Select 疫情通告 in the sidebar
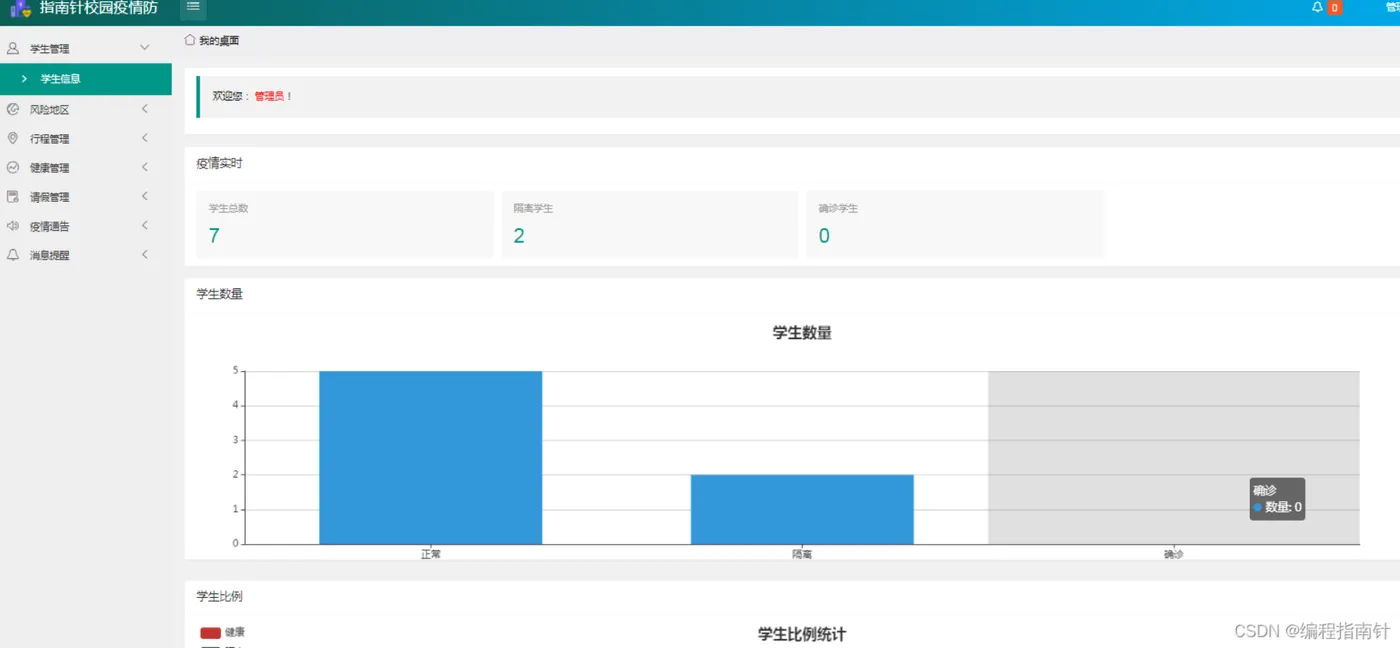Screen dimensions: 1400x648 point(50,227)
